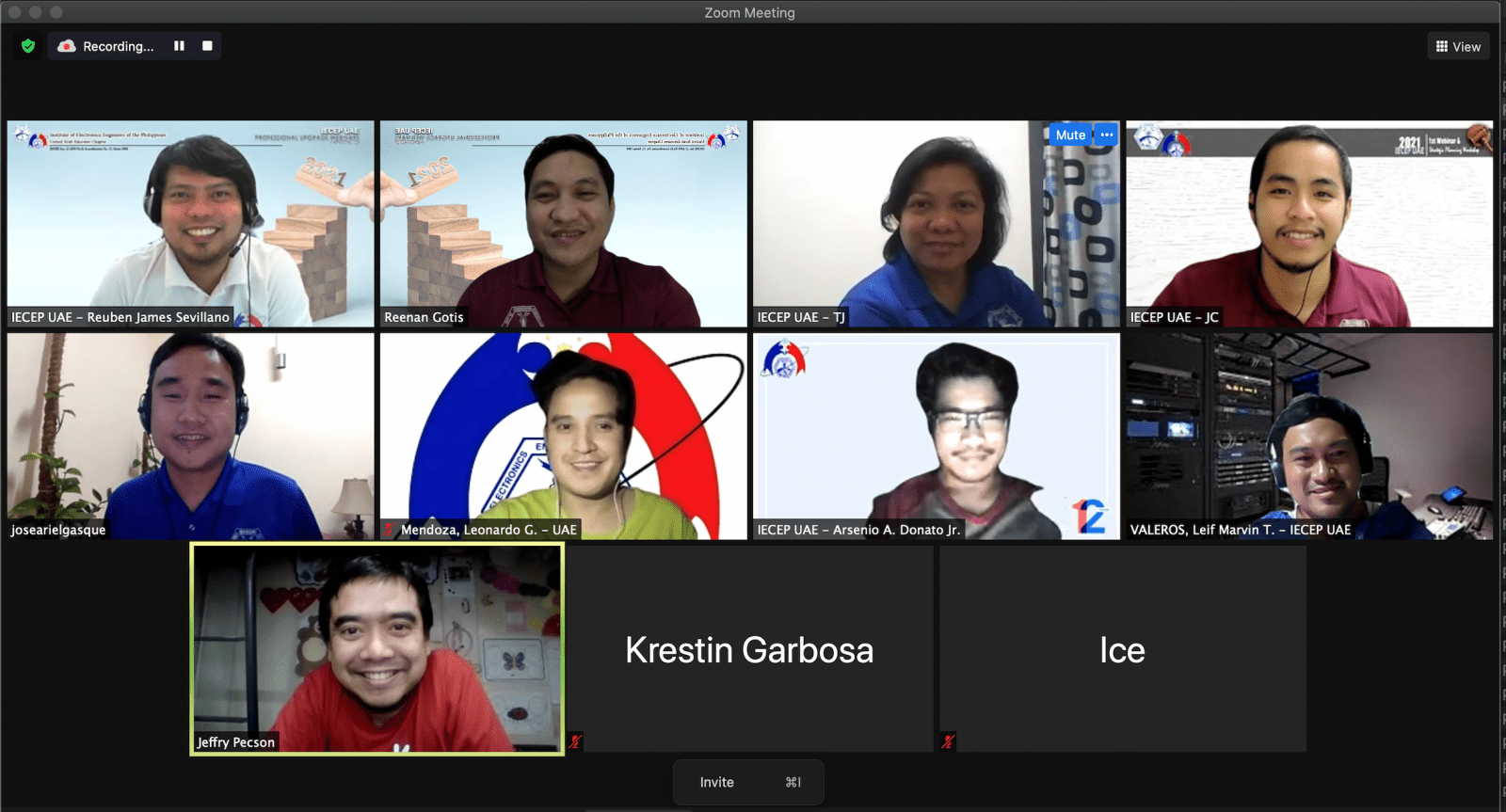
Task: Select the Ice participant tile
Action: tap(1123, 648)
